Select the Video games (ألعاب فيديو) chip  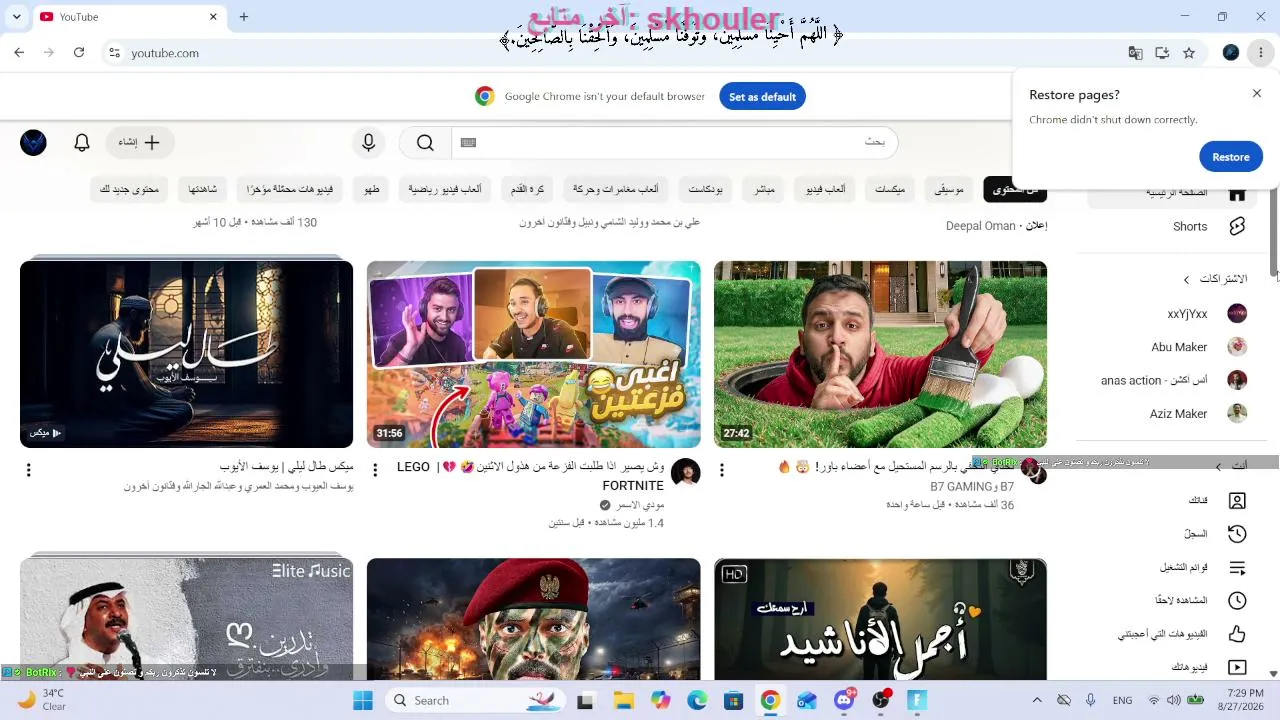click(x=826, y=189)
